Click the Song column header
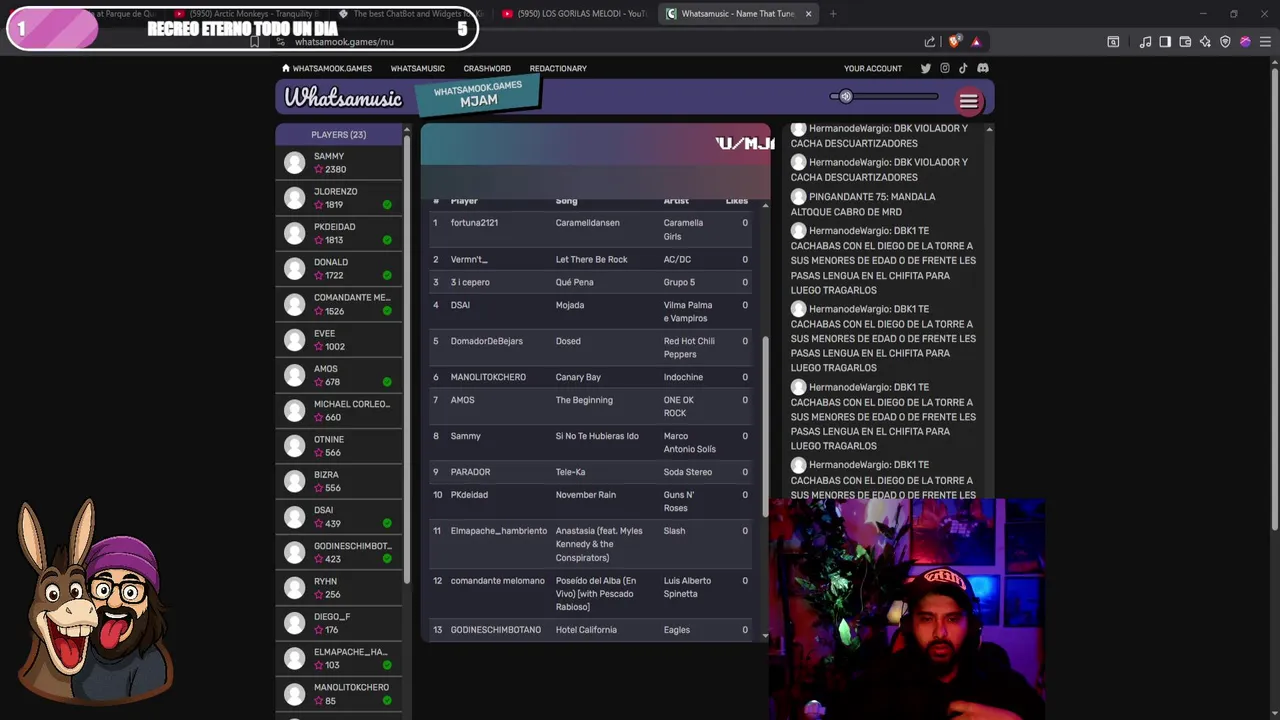 [x=566, y=201]
